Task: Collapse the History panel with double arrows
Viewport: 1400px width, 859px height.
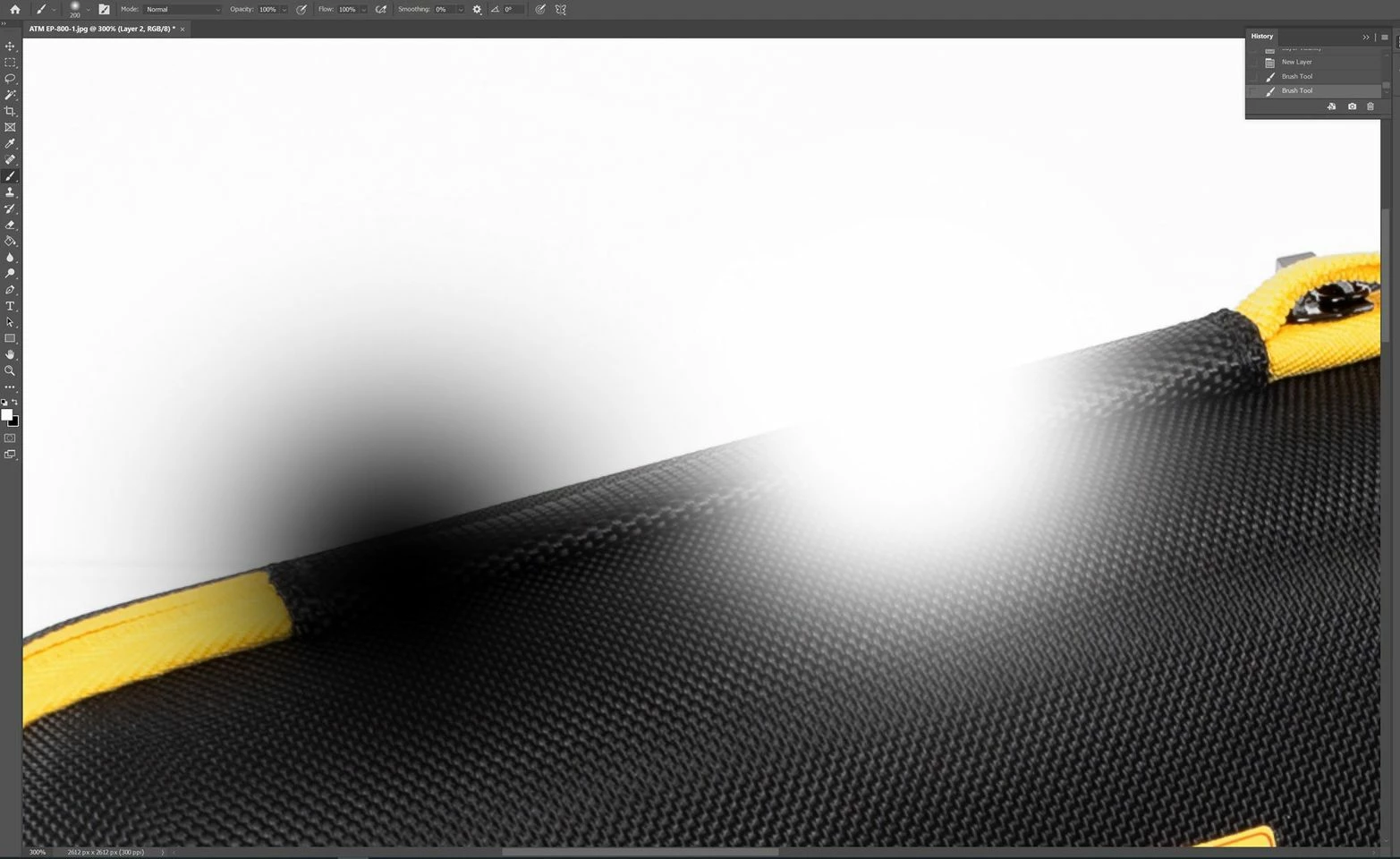Action: coord(1366,37)
